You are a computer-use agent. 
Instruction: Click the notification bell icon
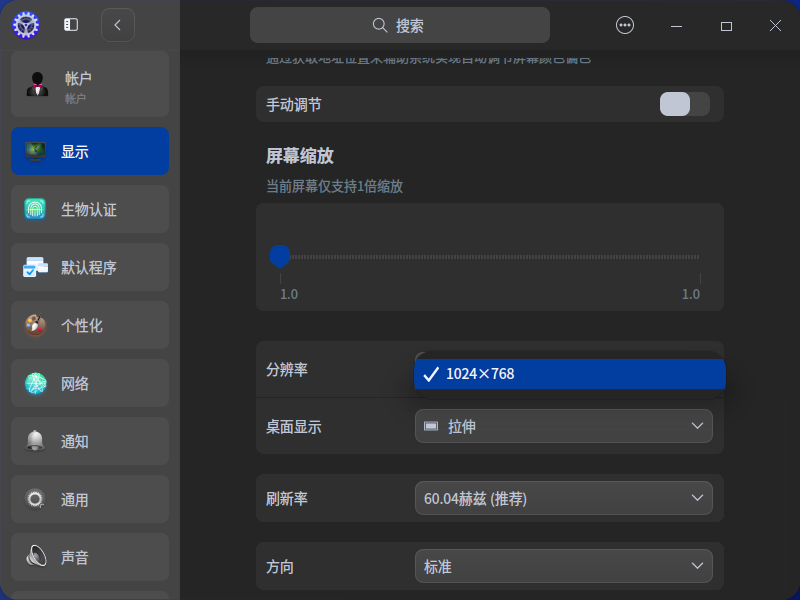pos(35,441)
